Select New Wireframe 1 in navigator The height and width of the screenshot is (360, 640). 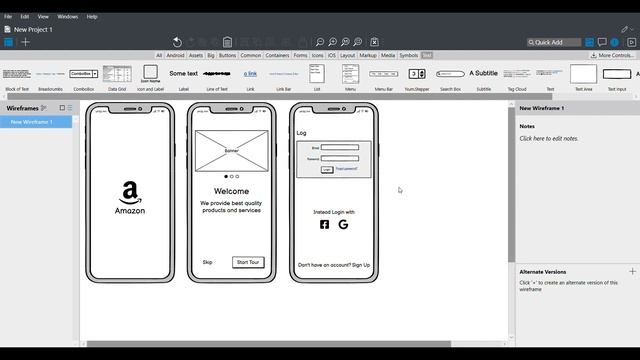[x=36, y=122]
